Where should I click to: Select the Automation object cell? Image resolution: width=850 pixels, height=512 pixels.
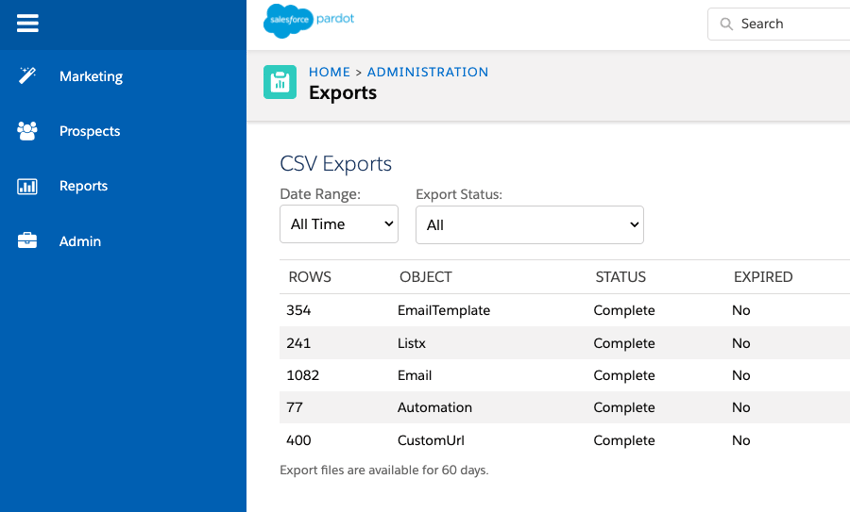(x=435, y=407)
